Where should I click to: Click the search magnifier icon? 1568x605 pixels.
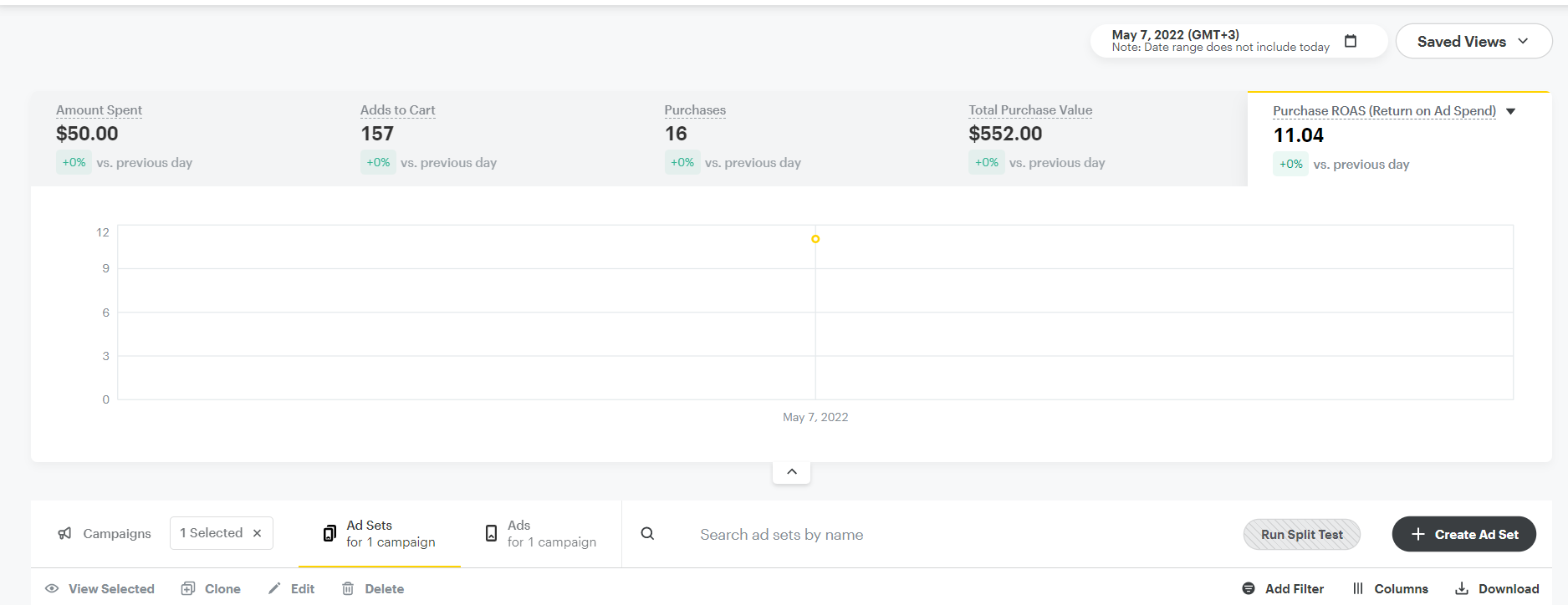click(647, 533)
